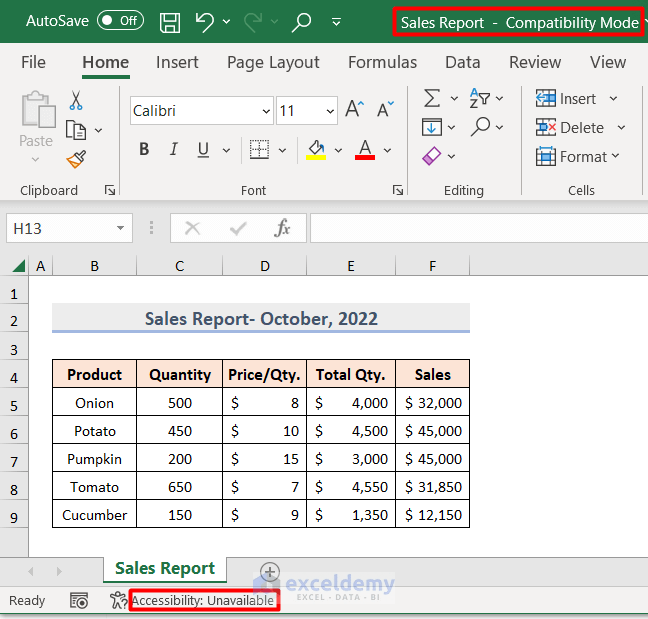Select column C header

(x=179, y=266)
